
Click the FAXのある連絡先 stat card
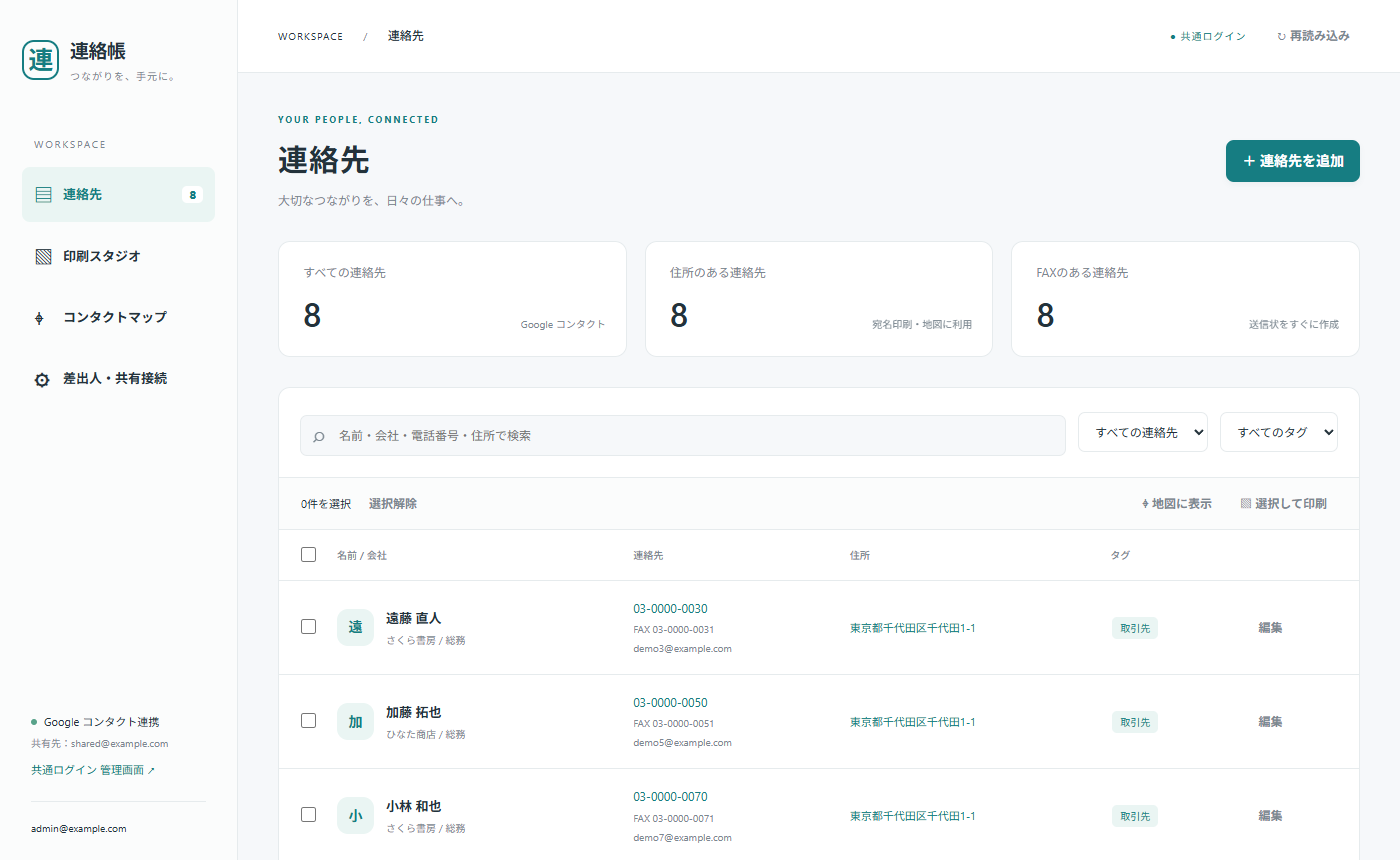tap(1185, 299)
